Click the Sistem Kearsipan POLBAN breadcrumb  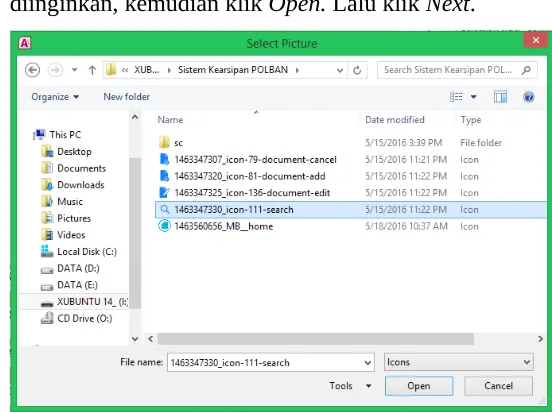[x=233, y=70]
